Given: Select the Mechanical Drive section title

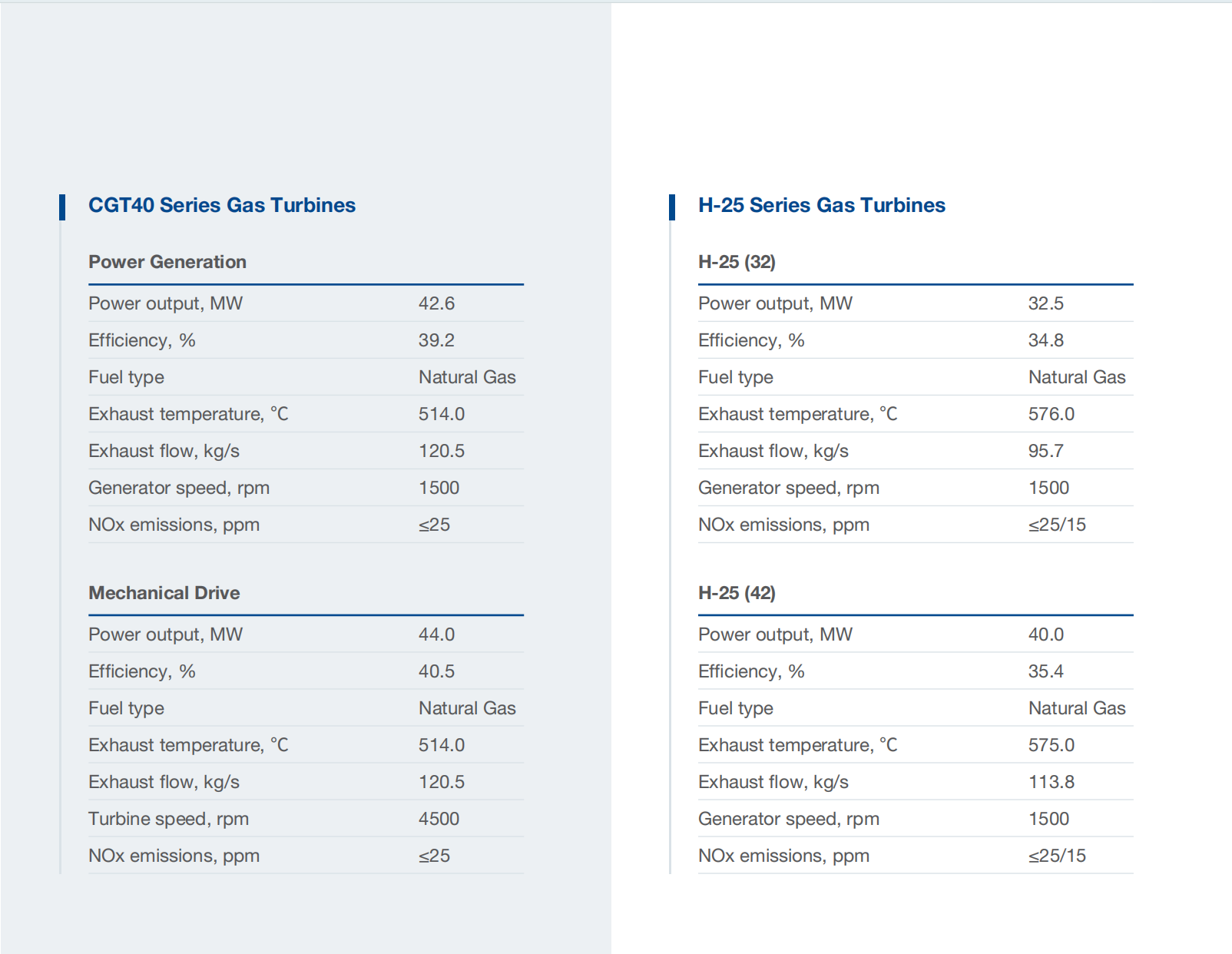Looking at the screenshot, I should [x=164, y=593].
